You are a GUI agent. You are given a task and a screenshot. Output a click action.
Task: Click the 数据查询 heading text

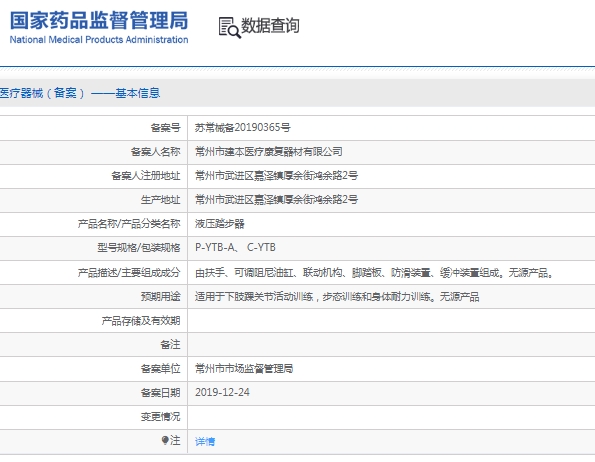(x=270, y=26)
